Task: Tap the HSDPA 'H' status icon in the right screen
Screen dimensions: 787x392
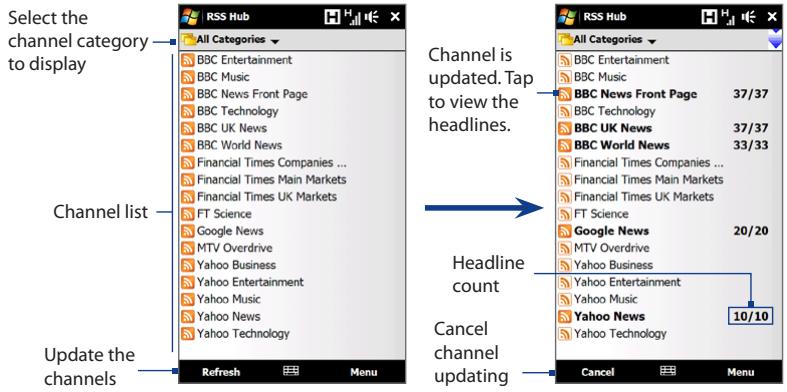Action: pos(709,17)
